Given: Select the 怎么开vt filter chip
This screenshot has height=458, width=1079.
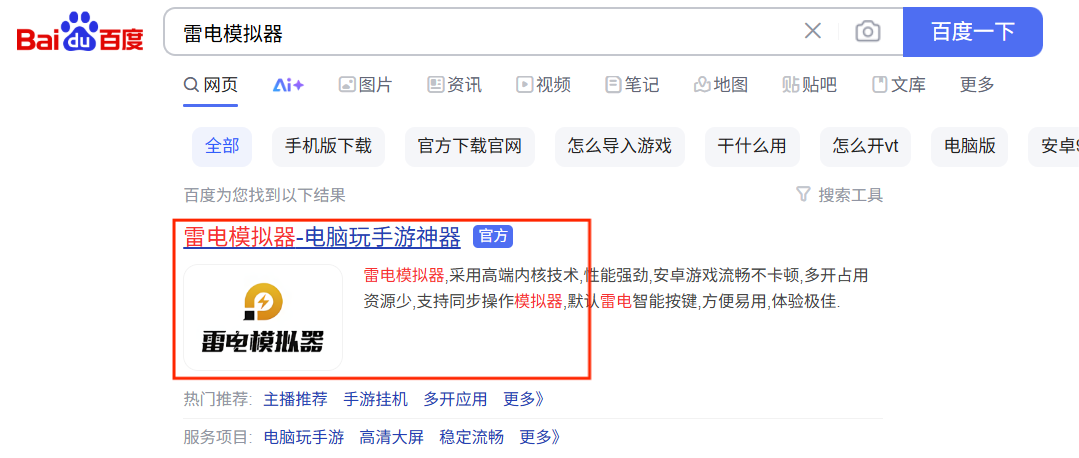Looking at the screenshot, I should click(x=865, y=146).
